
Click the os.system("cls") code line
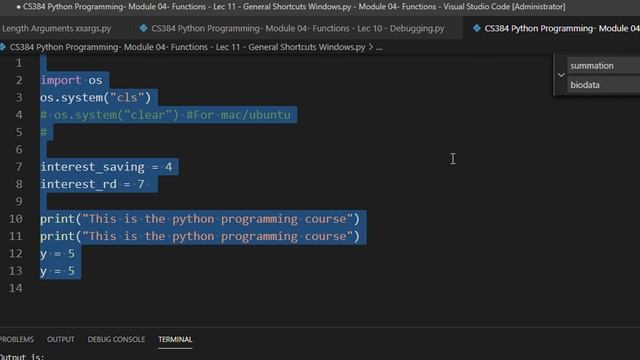[x=96, y=98]
